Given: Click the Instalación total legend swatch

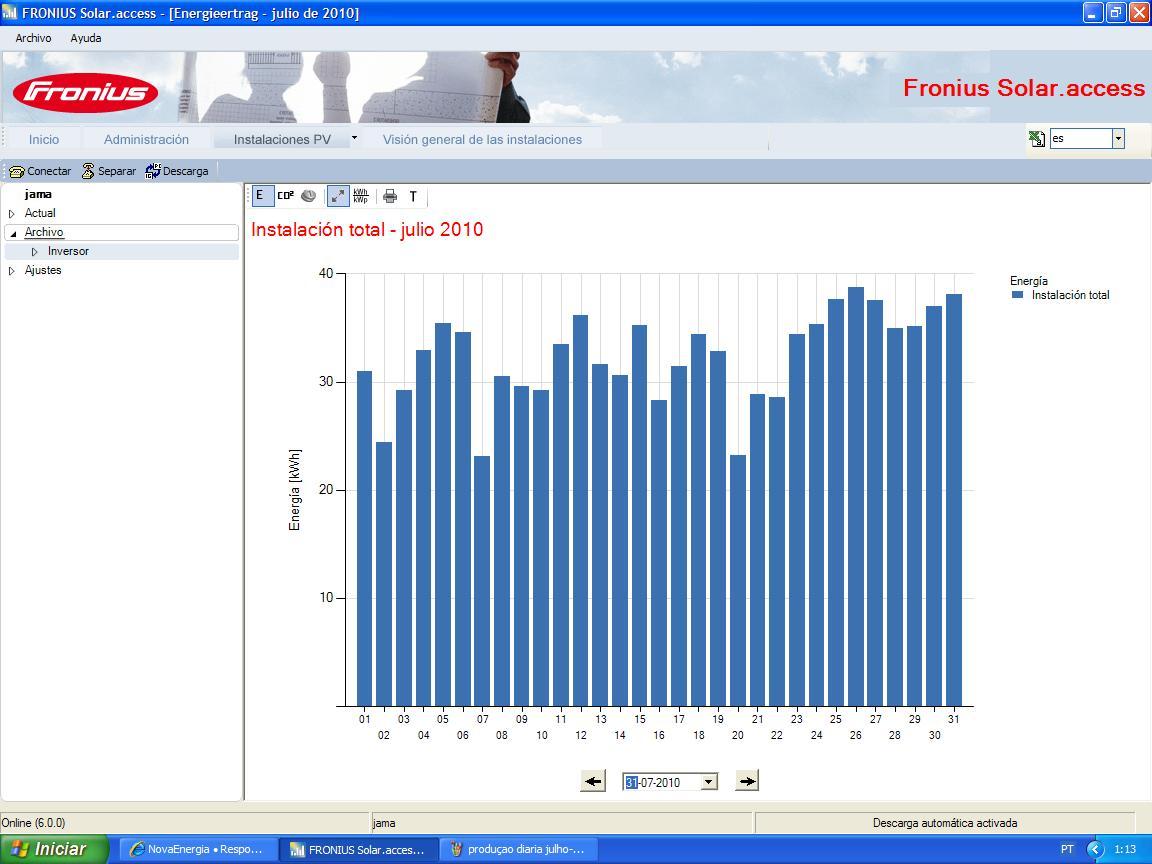Looking at the screenshot, I should 1018,295.
